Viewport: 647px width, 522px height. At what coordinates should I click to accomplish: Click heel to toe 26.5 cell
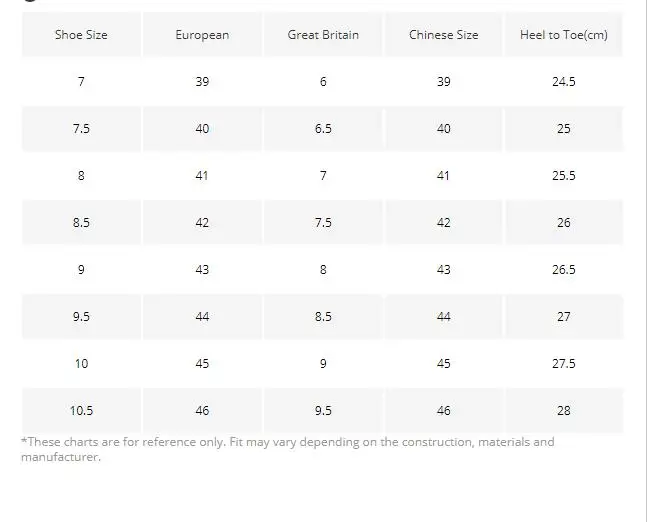point(563,270)
